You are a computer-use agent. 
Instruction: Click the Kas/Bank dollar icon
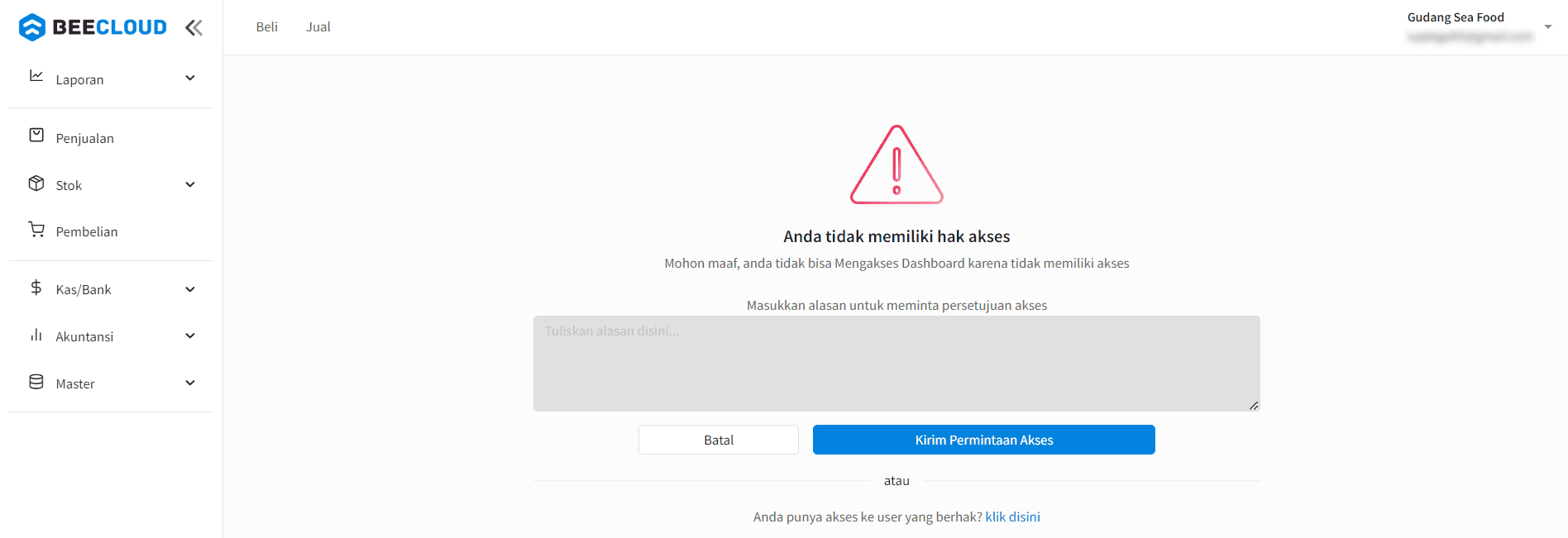tap(36, 288)
